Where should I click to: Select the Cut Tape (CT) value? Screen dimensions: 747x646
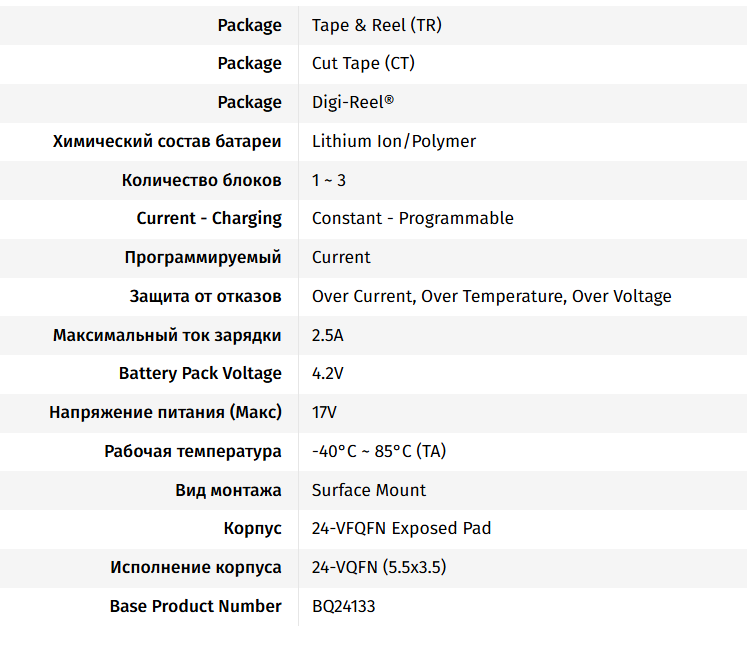[363, 63]
